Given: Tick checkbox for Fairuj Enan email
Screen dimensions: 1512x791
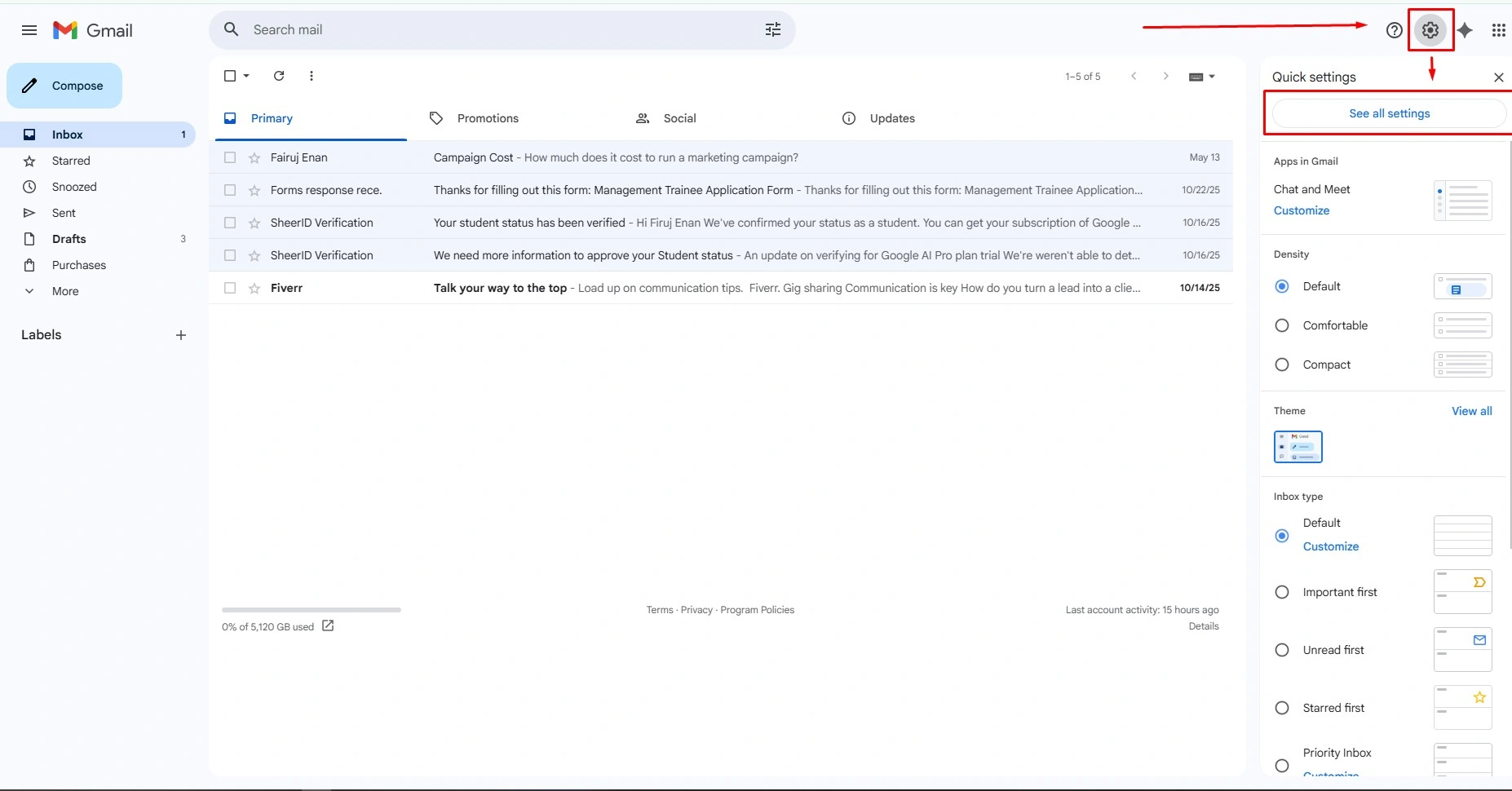Looking at the screenshot, I should pos(230,157).
